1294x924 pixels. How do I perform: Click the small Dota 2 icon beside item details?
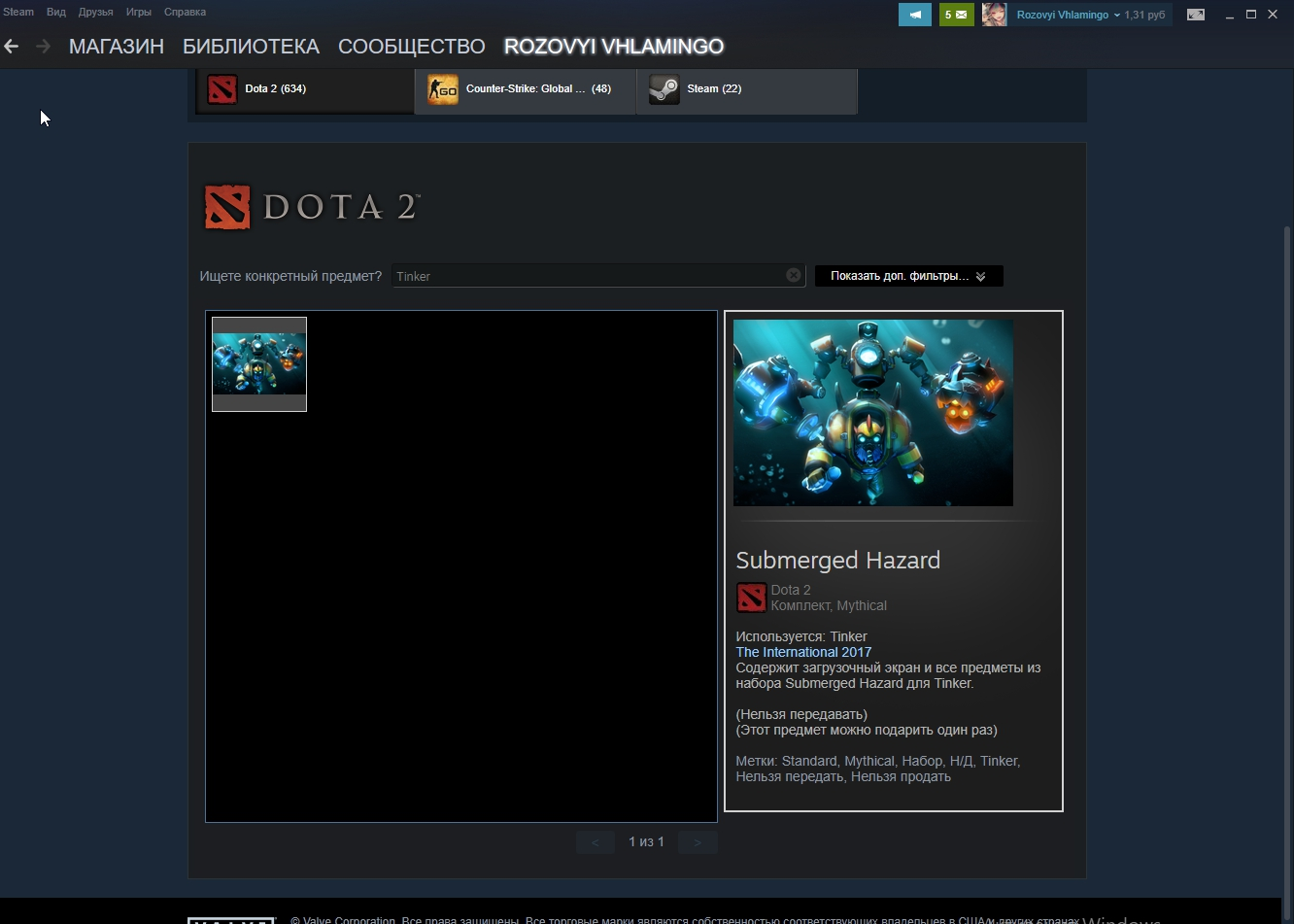[751, 598]
